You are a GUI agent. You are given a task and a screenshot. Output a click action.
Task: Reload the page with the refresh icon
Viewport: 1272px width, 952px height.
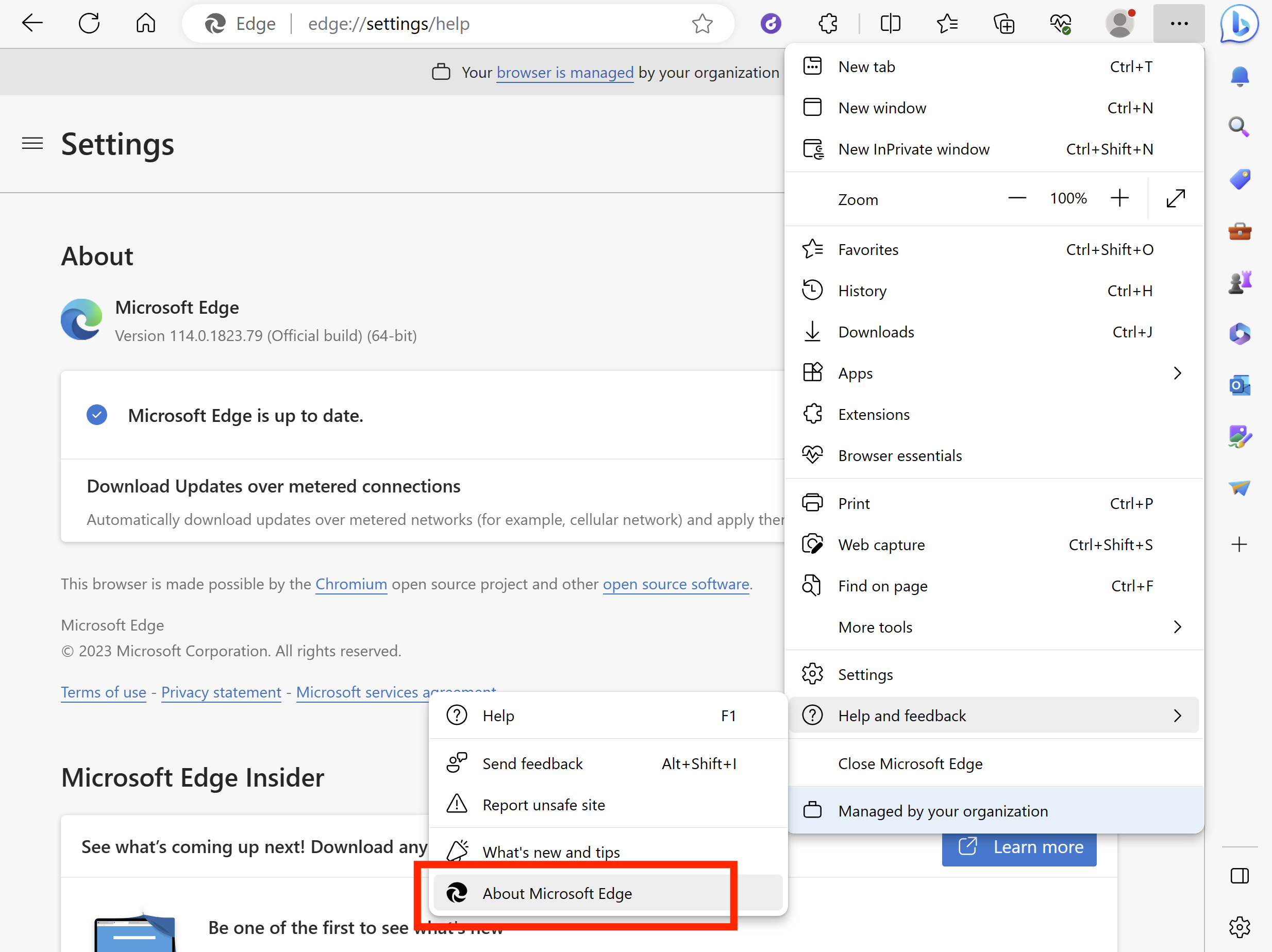[89, 24]
